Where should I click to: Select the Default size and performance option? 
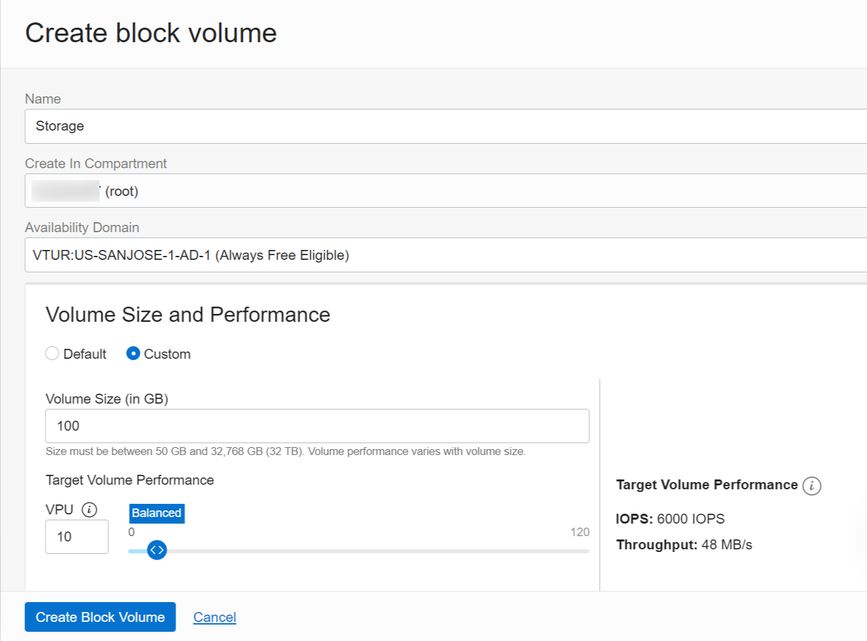point(52,353)
